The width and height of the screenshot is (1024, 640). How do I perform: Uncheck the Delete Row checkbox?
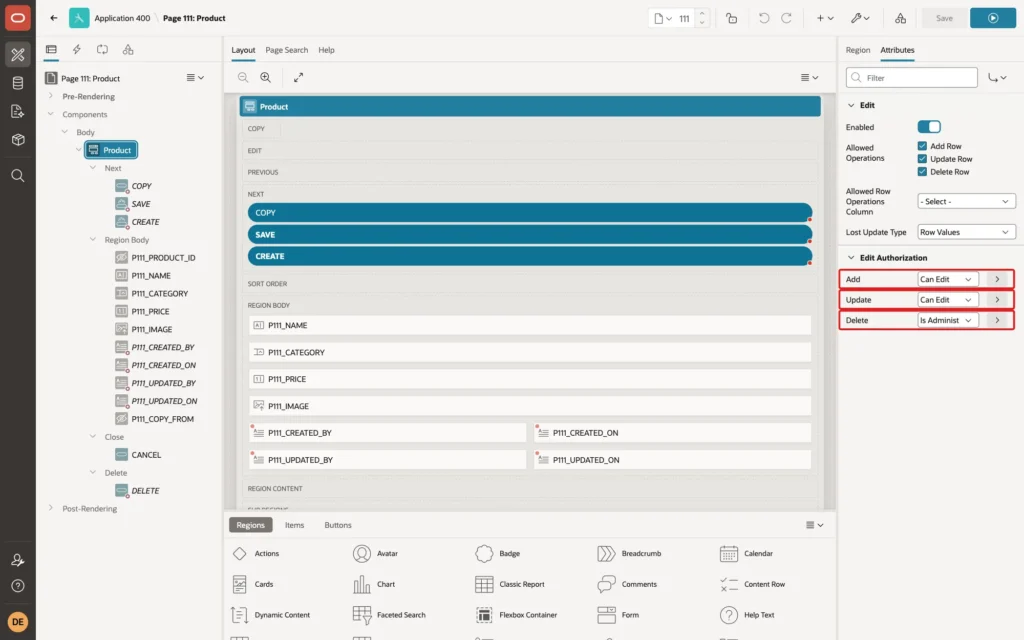[922, 172]
